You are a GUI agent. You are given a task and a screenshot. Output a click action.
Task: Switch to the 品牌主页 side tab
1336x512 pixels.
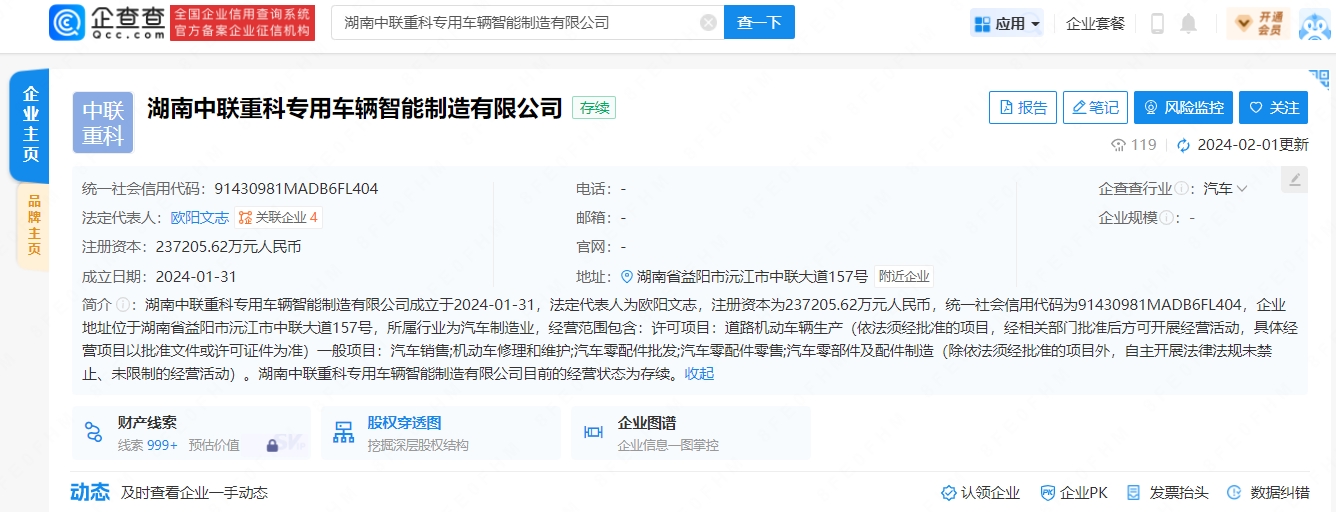(x=33, y=227)
